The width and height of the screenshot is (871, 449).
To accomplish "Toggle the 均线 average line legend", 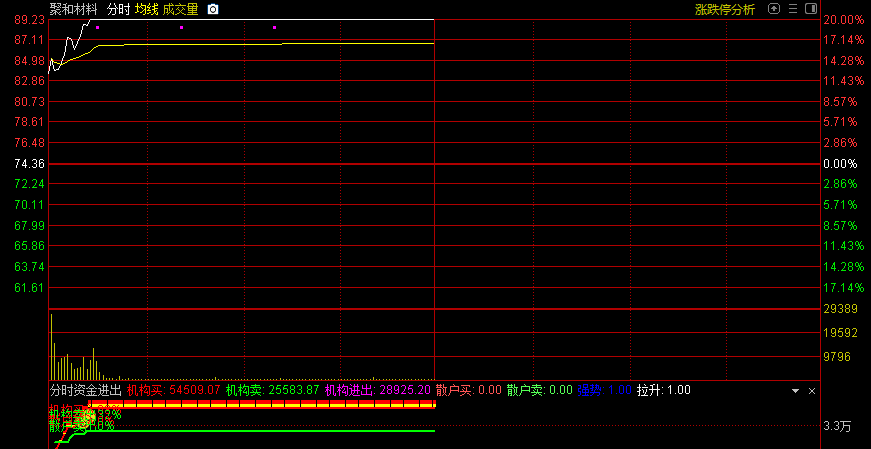I will tap(147, 9).
